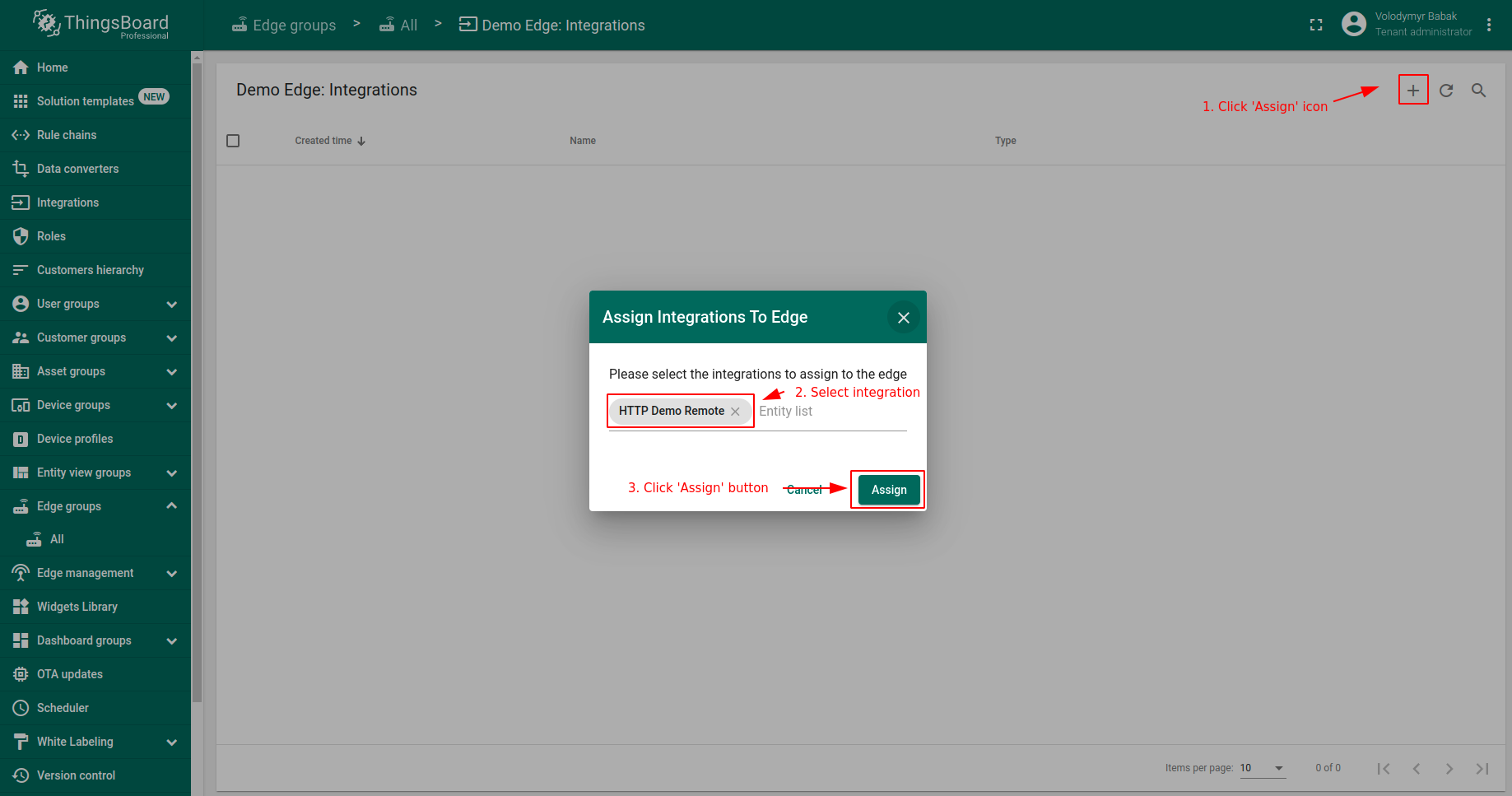This screenshot has width=1512, height=796.
Task: Refresh the integrations table
Action: (1446, 90)
